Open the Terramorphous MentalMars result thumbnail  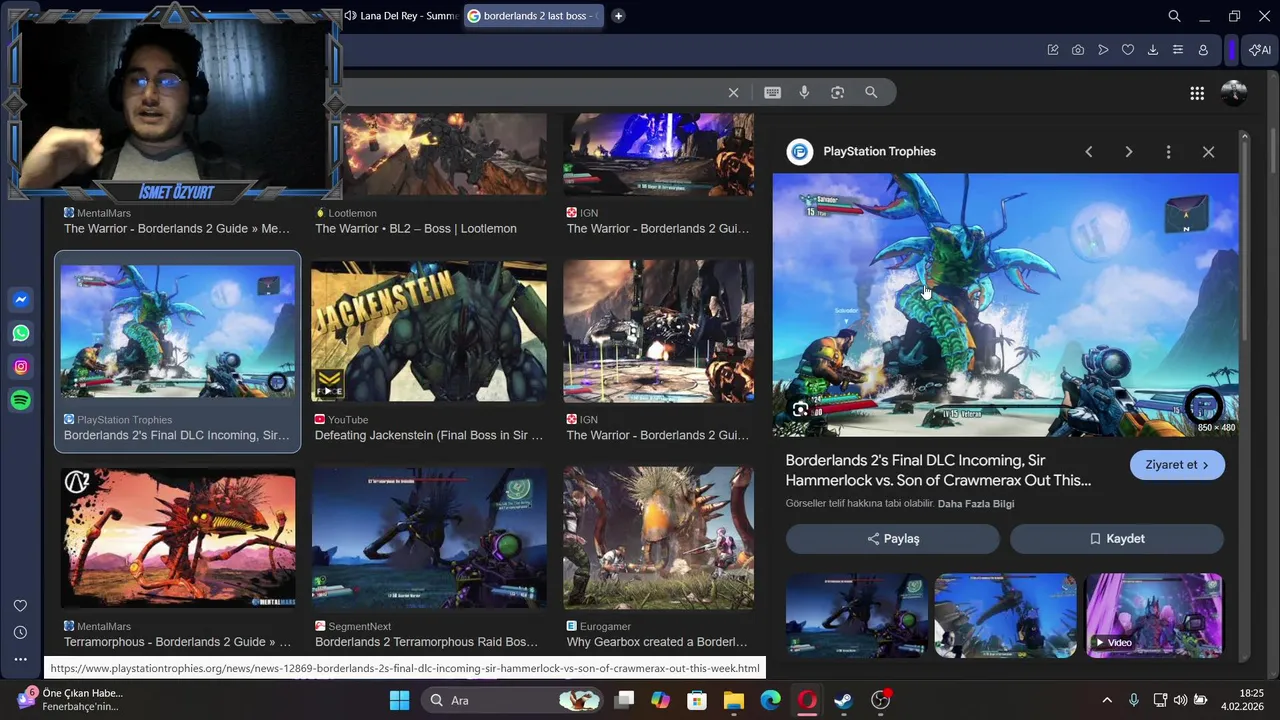tap(178, 537)
